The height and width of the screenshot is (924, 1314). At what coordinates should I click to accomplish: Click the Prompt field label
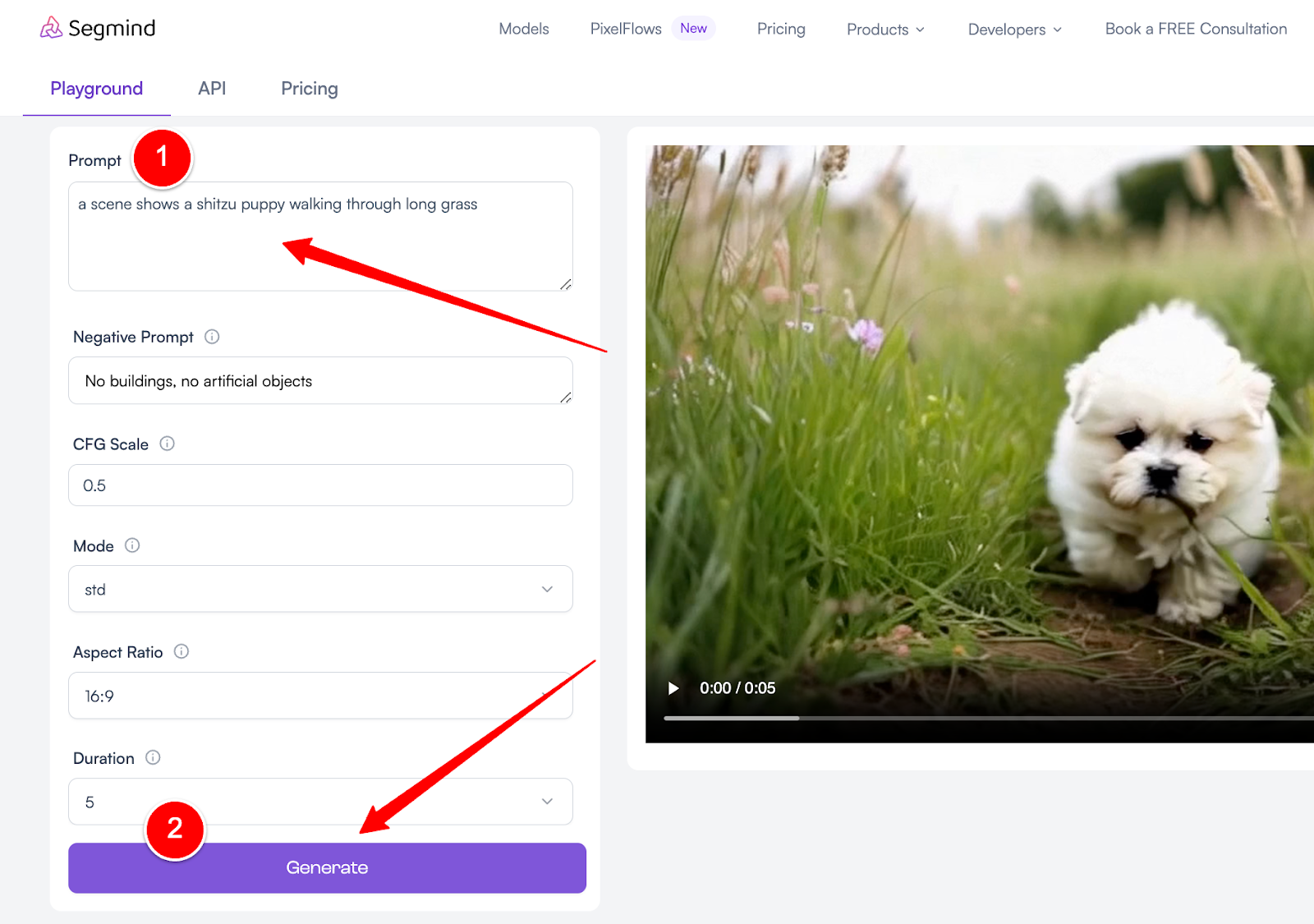tap(94, 160)
